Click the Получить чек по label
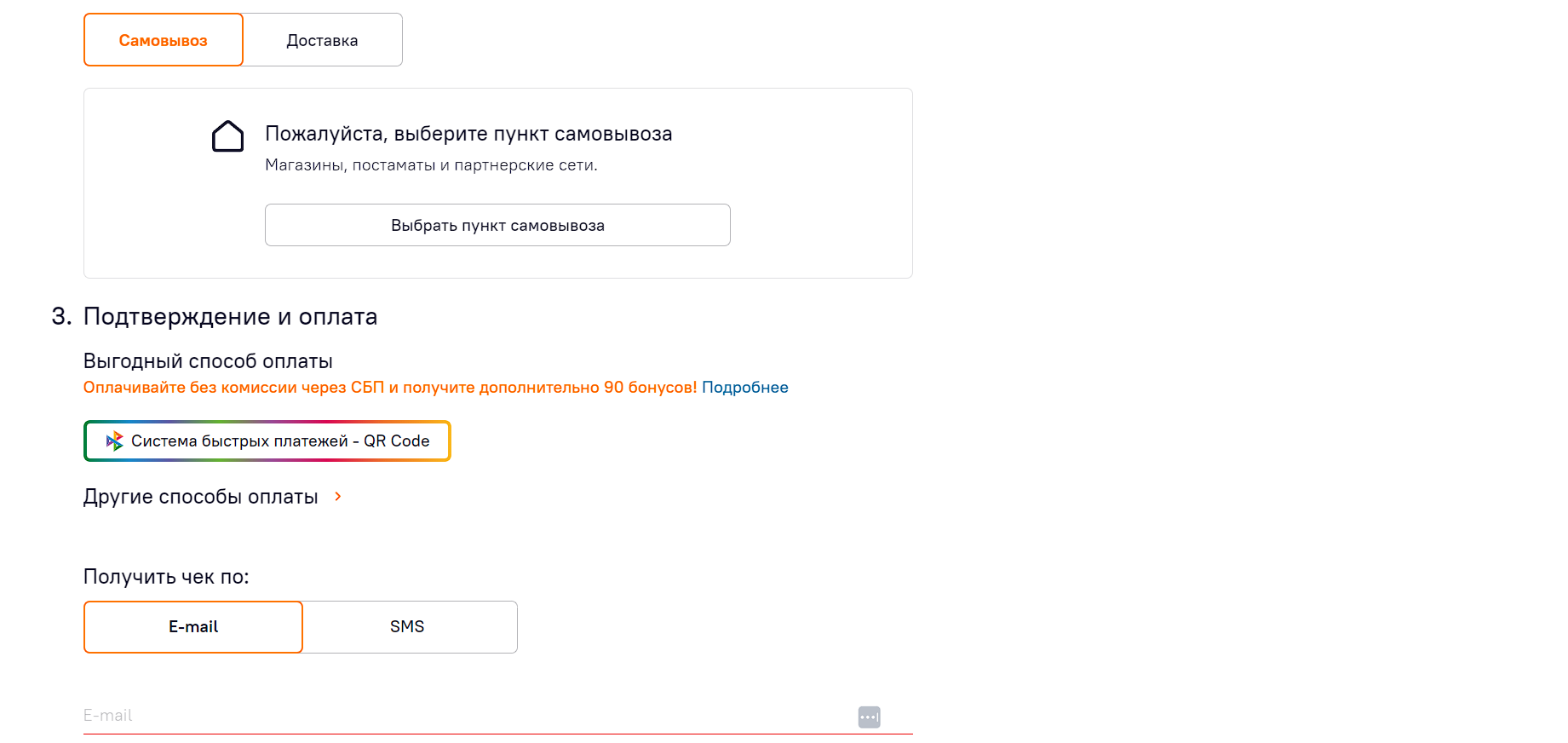The width and height of the screenshot is (1568, 743). [x=166, y=577]
